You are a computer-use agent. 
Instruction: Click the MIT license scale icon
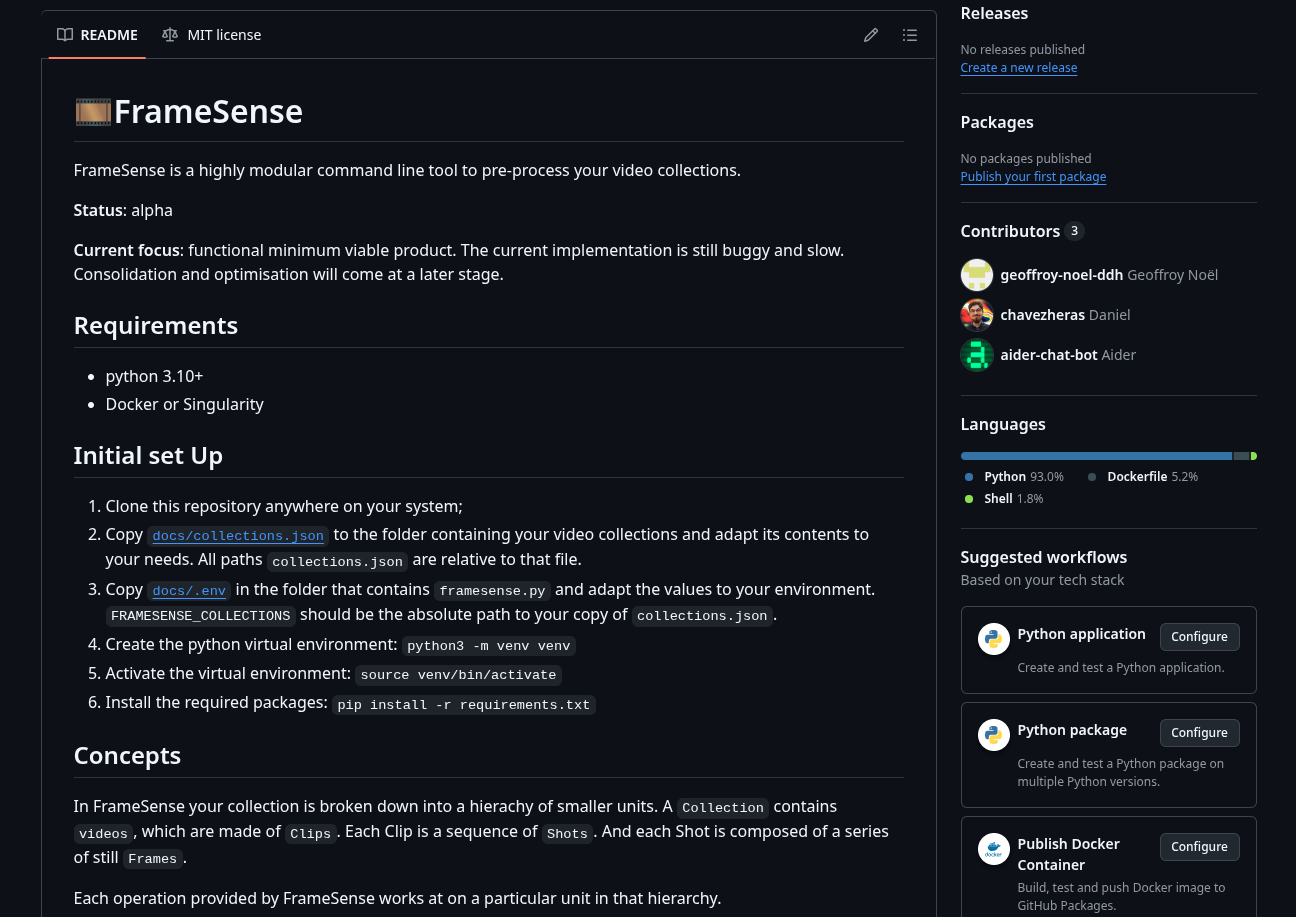(x=170, y=35)
